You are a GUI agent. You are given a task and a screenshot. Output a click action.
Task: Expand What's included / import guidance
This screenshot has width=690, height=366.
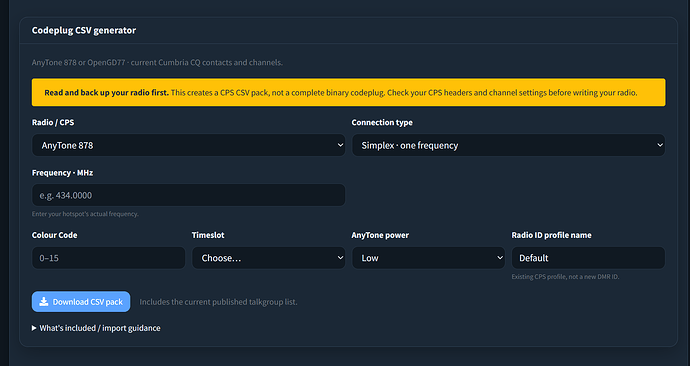(96, 328)
